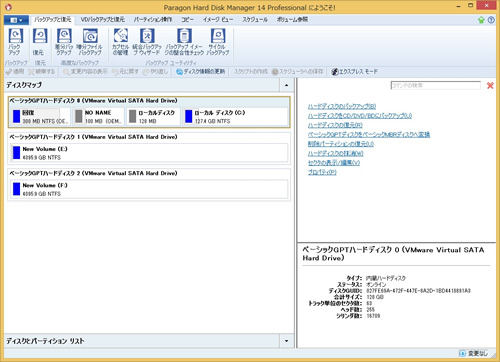Open the 差分バックアップ (differential backup) tool
Screen dimensions: 500x362
64,42
